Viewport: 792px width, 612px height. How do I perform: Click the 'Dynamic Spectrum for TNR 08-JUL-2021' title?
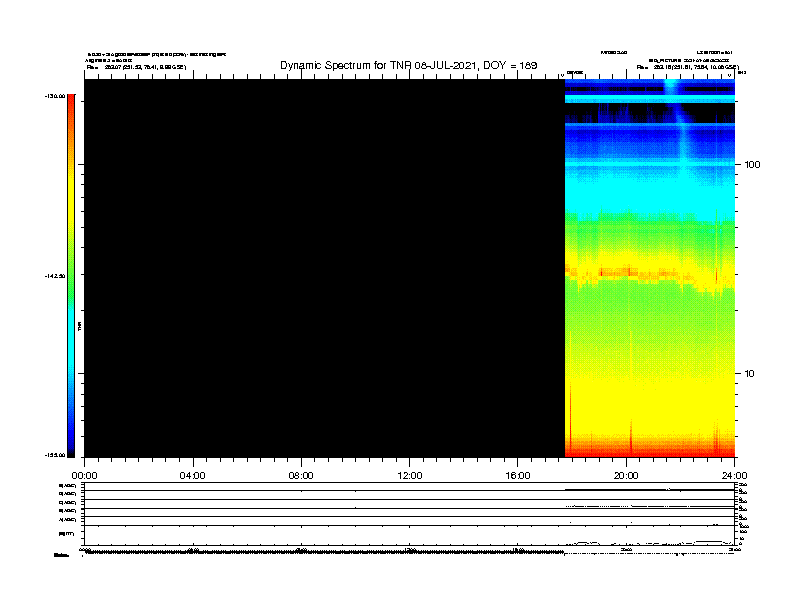tap(409, 65)
